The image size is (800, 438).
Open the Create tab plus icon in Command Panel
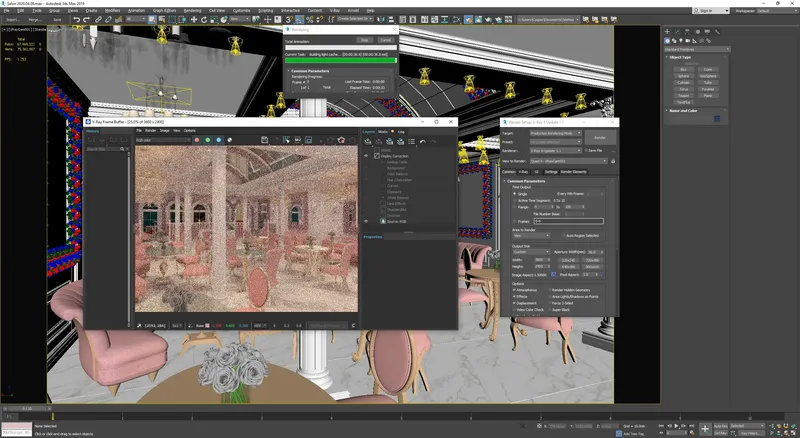pyautogui.click(x=667, y=32)
